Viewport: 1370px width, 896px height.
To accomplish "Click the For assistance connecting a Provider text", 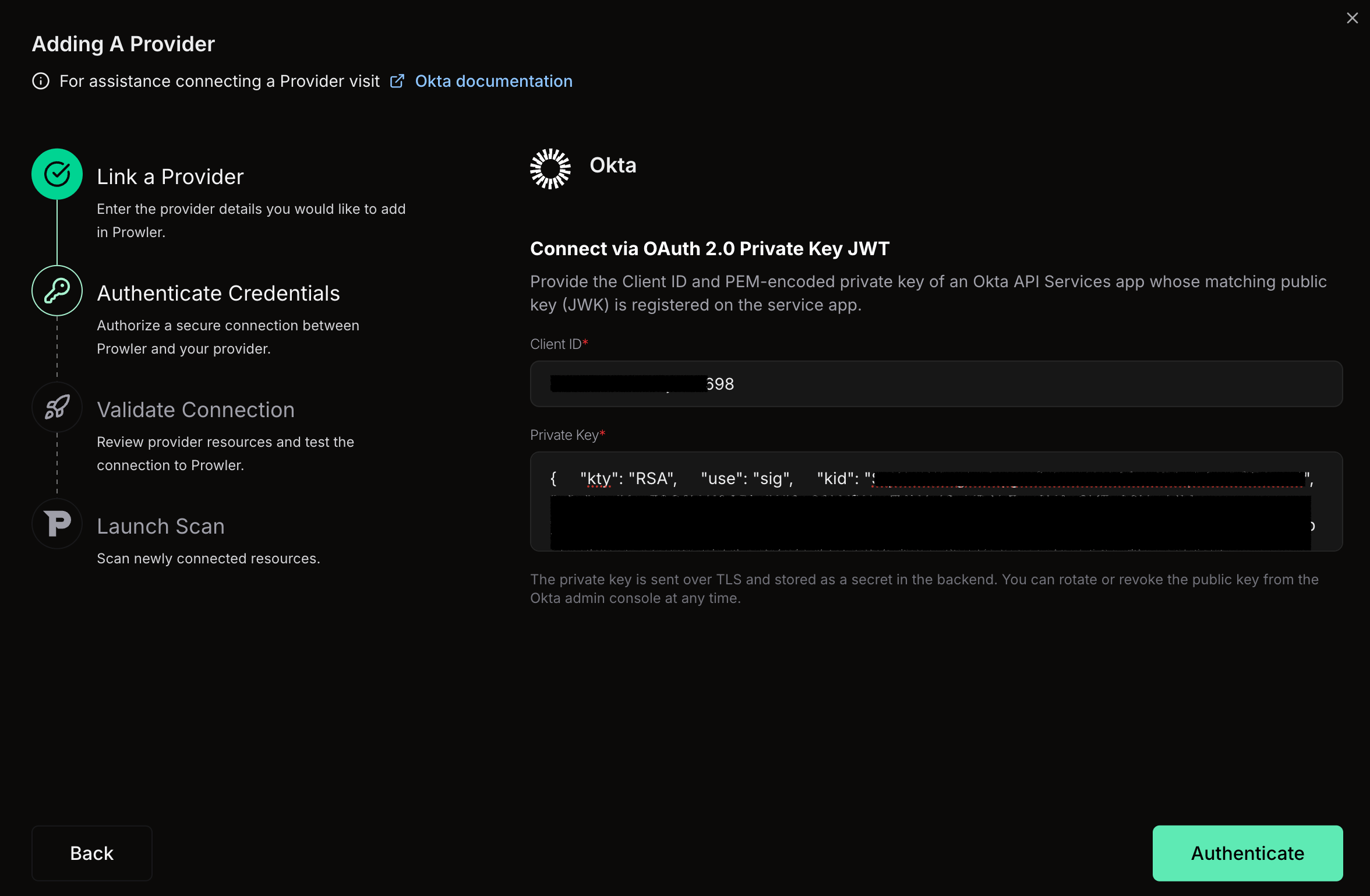I will (220, 81).
